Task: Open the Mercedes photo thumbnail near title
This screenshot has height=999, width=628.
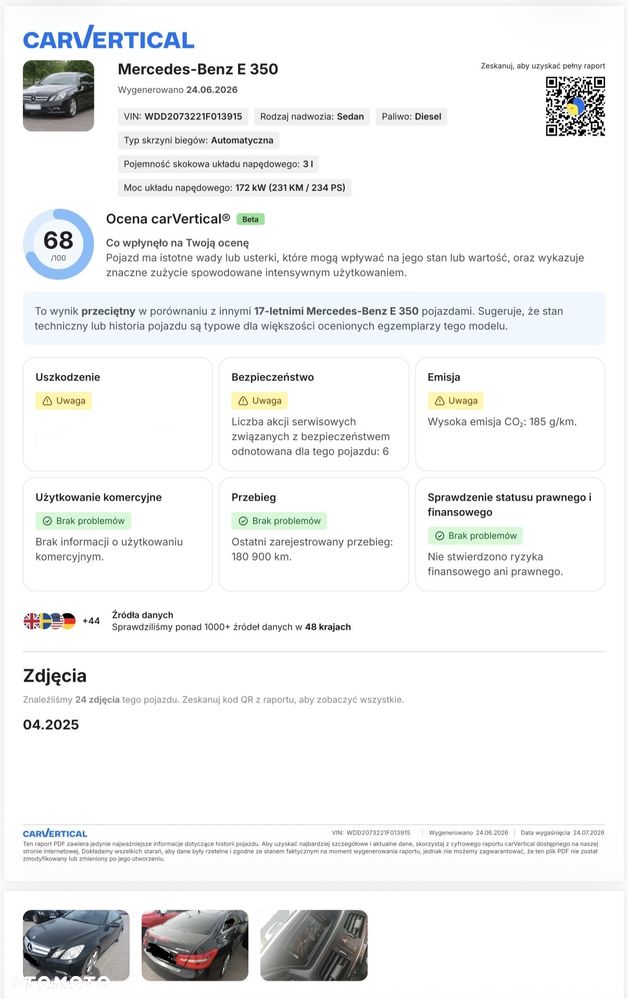Action: coord(59,96)
